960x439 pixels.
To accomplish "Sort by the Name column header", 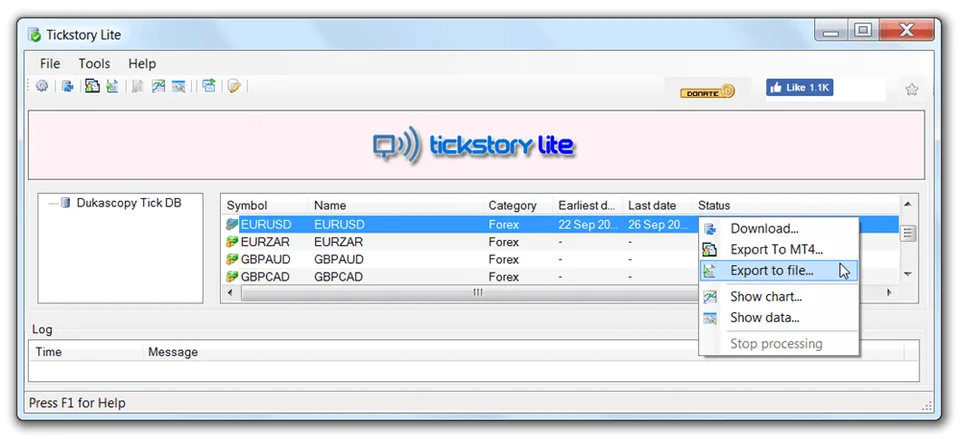I will pos(396,205).
